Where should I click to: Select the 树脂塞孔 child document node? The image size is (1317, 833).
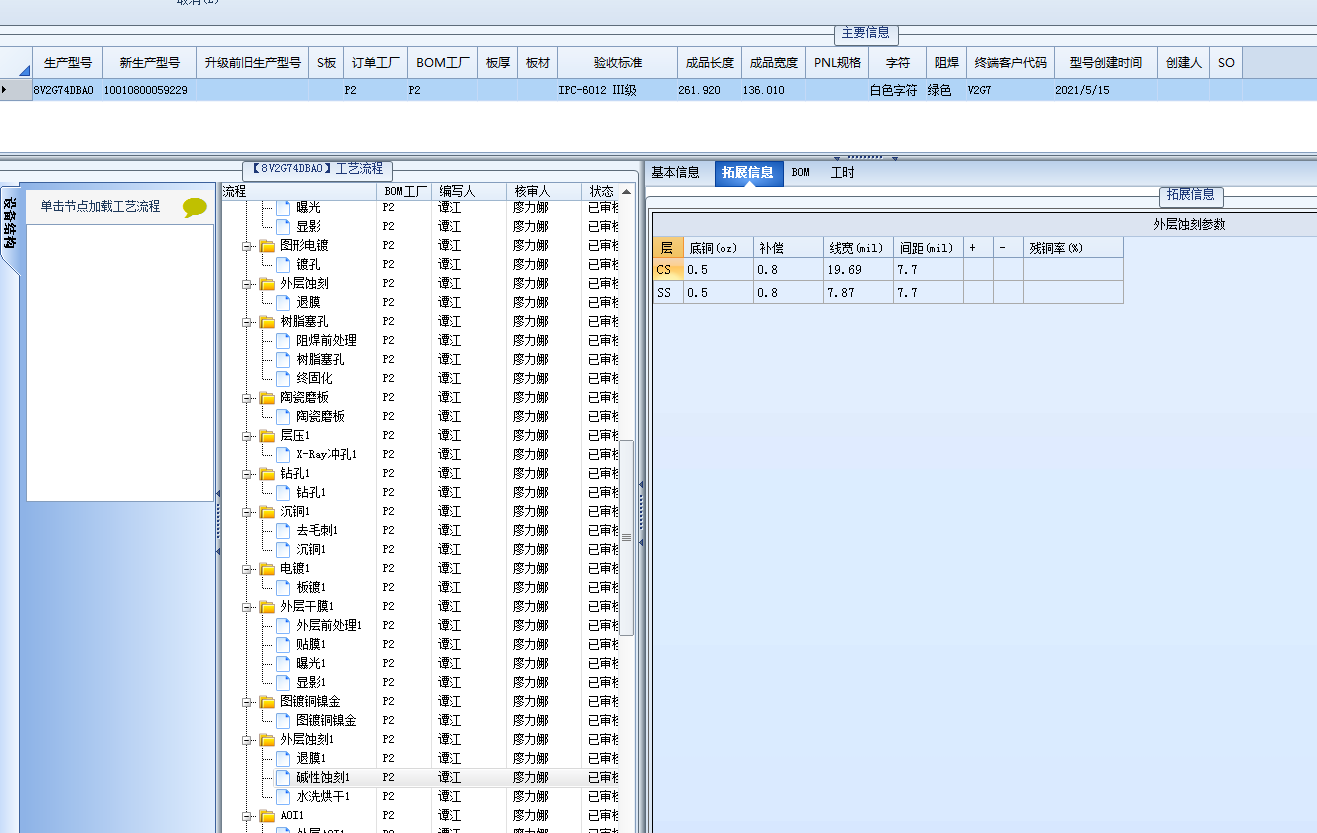tap(320, 359)
